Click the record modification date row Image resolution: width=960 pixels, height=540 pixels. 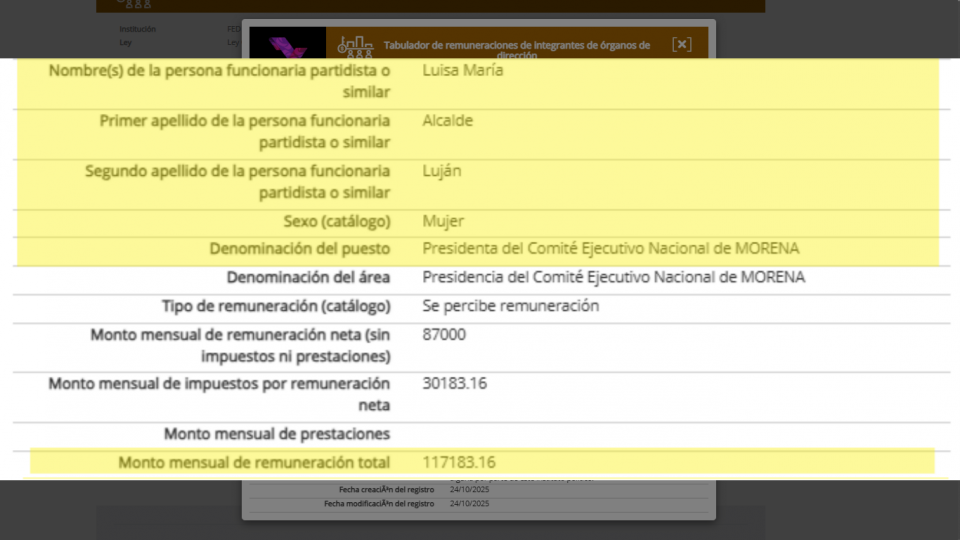pyautogui.click(x=420, y=503)
